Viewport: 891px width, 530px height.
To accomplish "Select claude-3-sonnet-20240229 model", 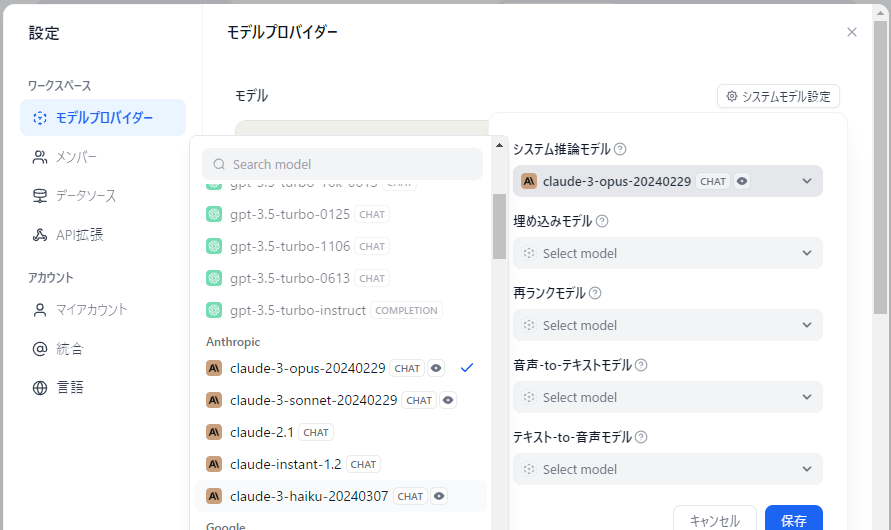I will coord(340,400).
